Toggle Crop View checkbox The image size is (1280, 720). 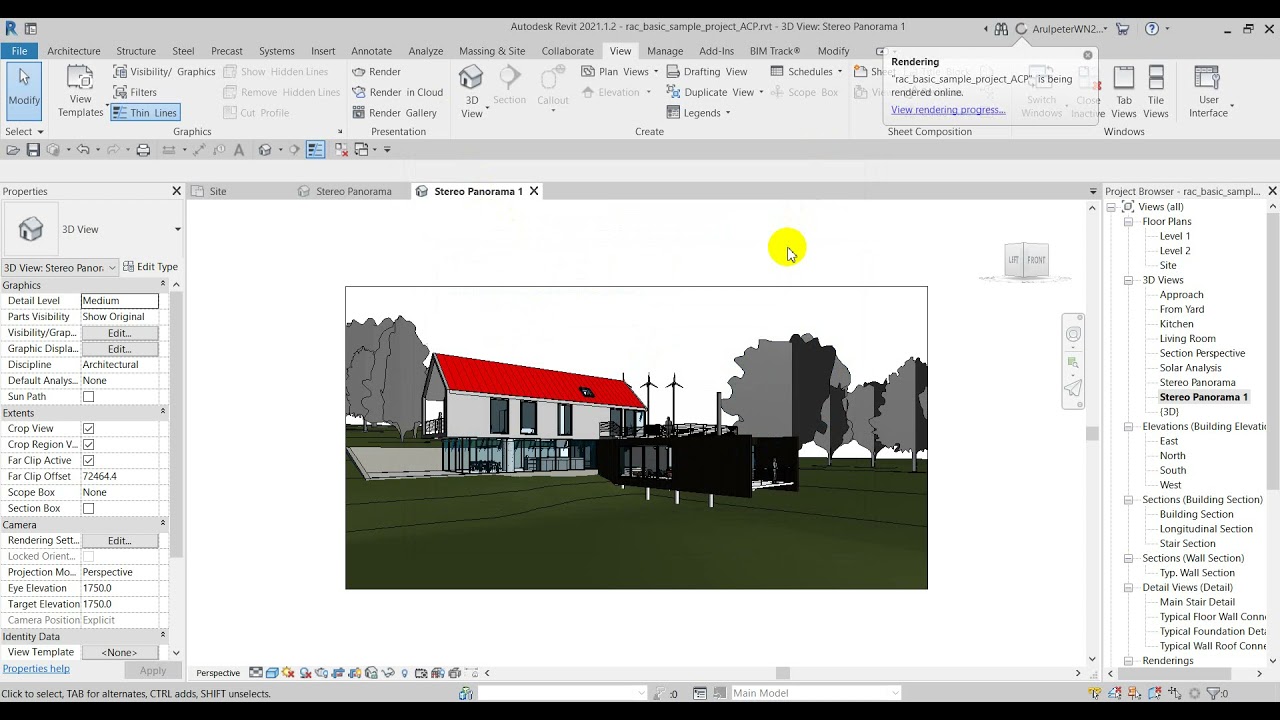pyautogui.click(x=88, y=429)
